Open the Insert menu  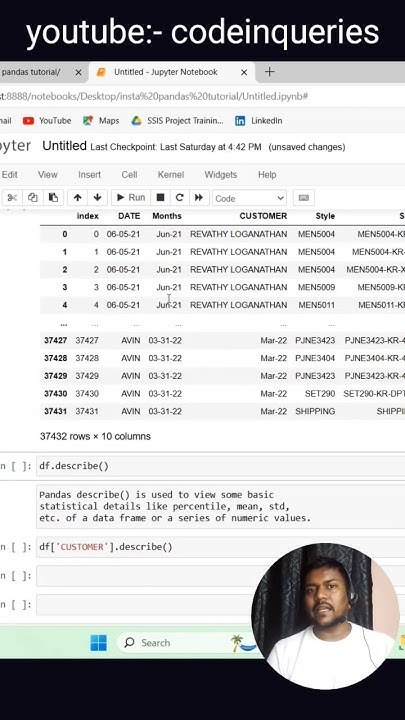point(90,174)
